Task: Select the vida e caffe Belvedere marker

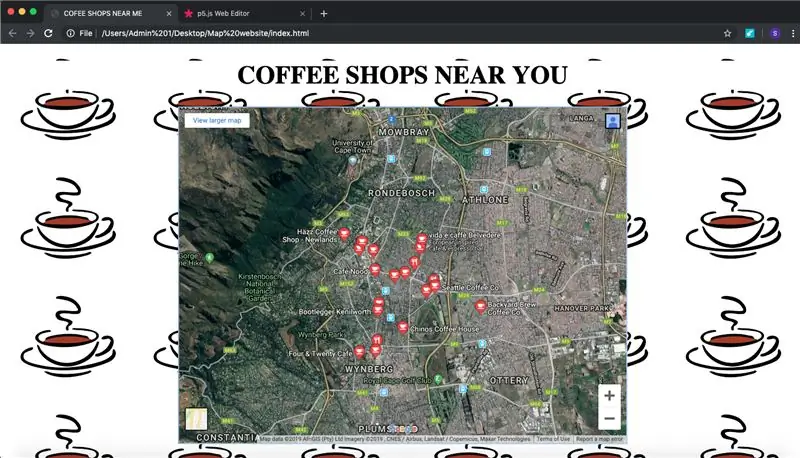Action: (x=422, y=239)
